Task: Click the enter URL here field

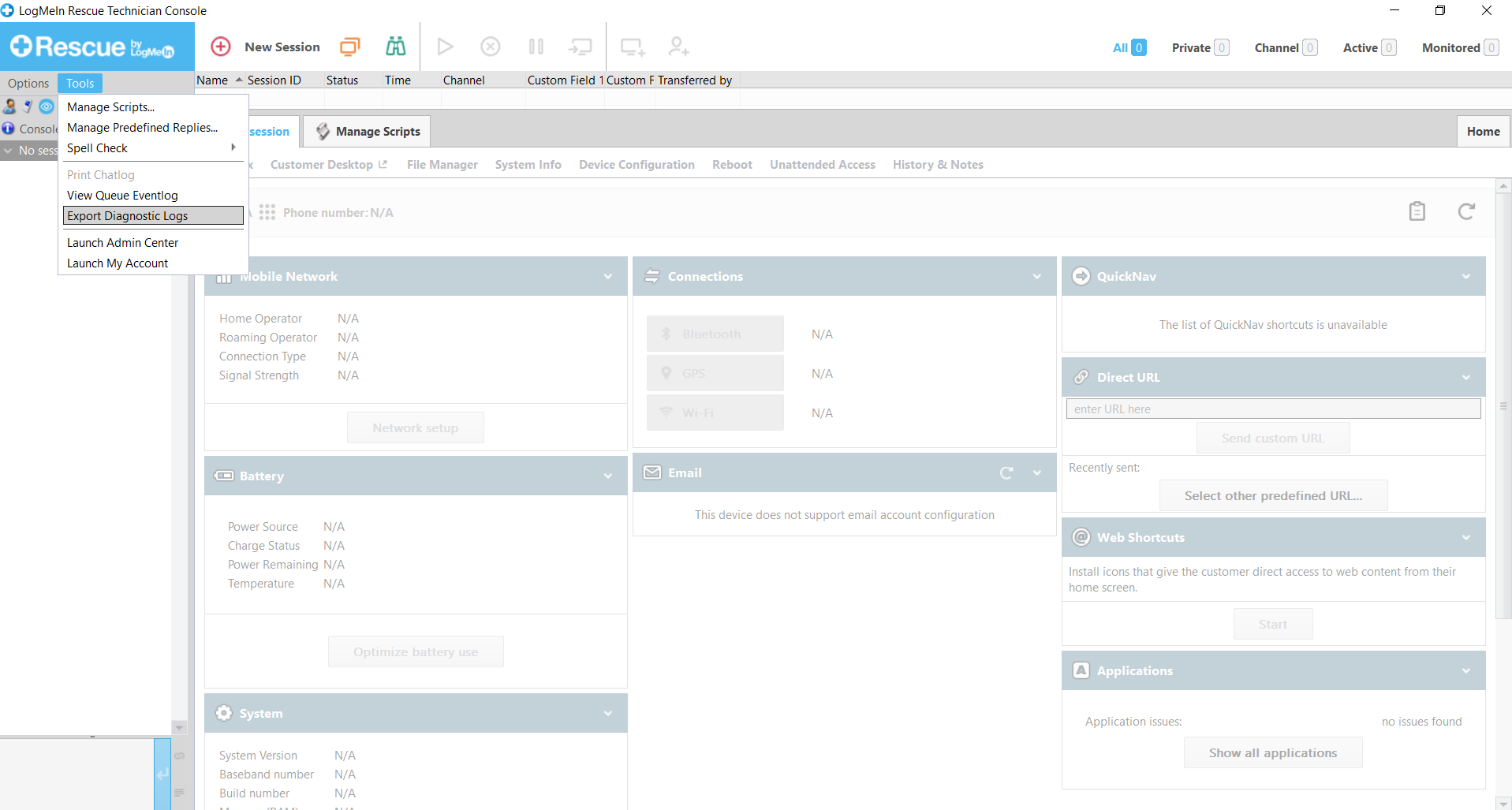Action: point(1273,409)
